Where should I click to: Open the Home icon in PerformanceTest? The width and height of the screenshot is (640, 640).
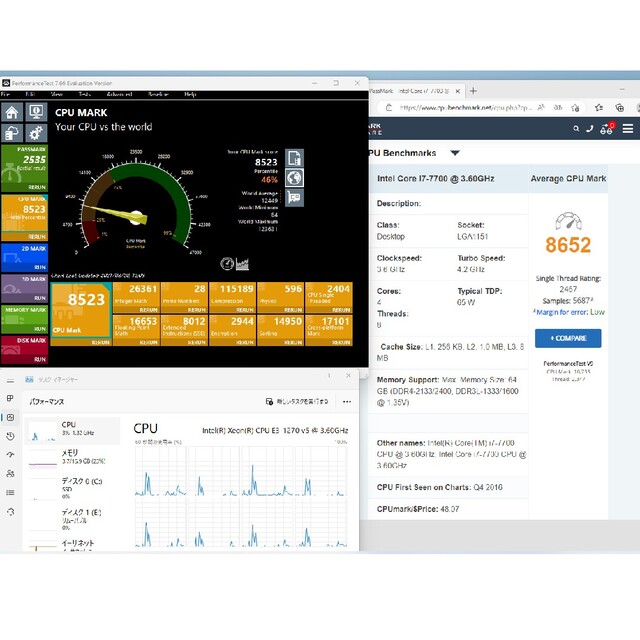pyautogui.click(x=12, y=112)
